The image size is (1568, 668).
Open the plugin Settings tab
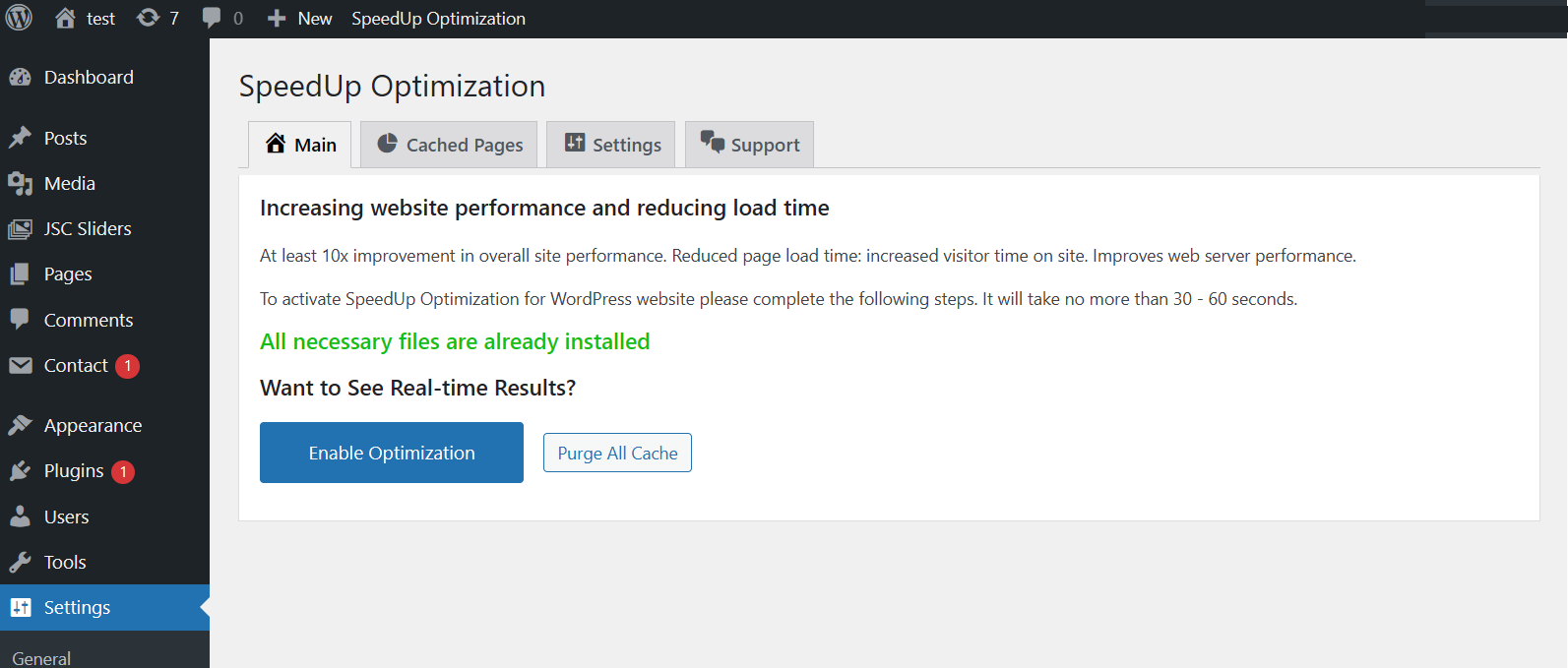611,145
